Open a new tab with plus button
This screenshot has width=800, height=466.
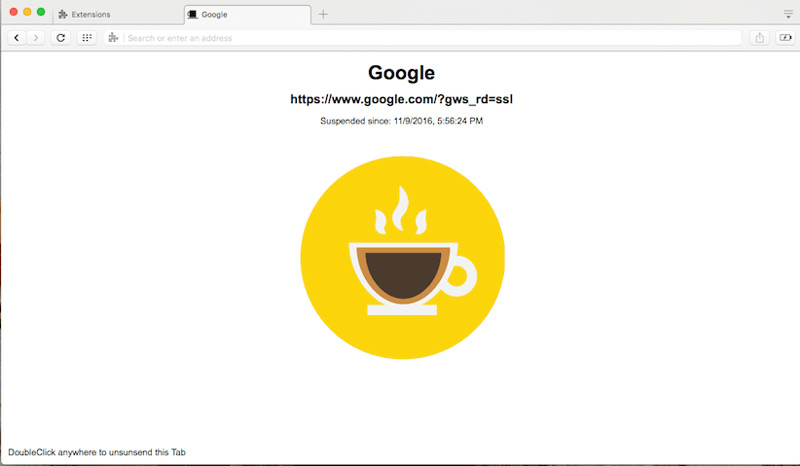[x=323, y=14]
